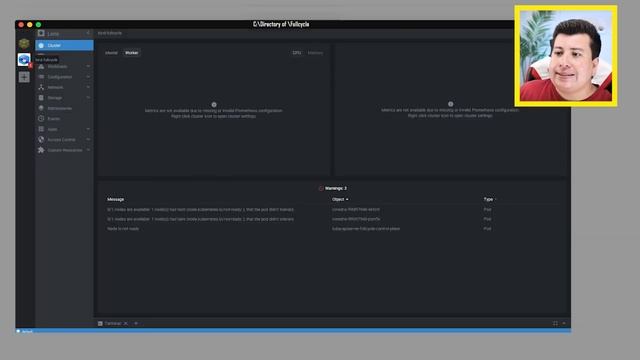The height and width of the screenshot is (360, 640).
Task: Open the Namespaces section
Action: [x=60, y=108]
